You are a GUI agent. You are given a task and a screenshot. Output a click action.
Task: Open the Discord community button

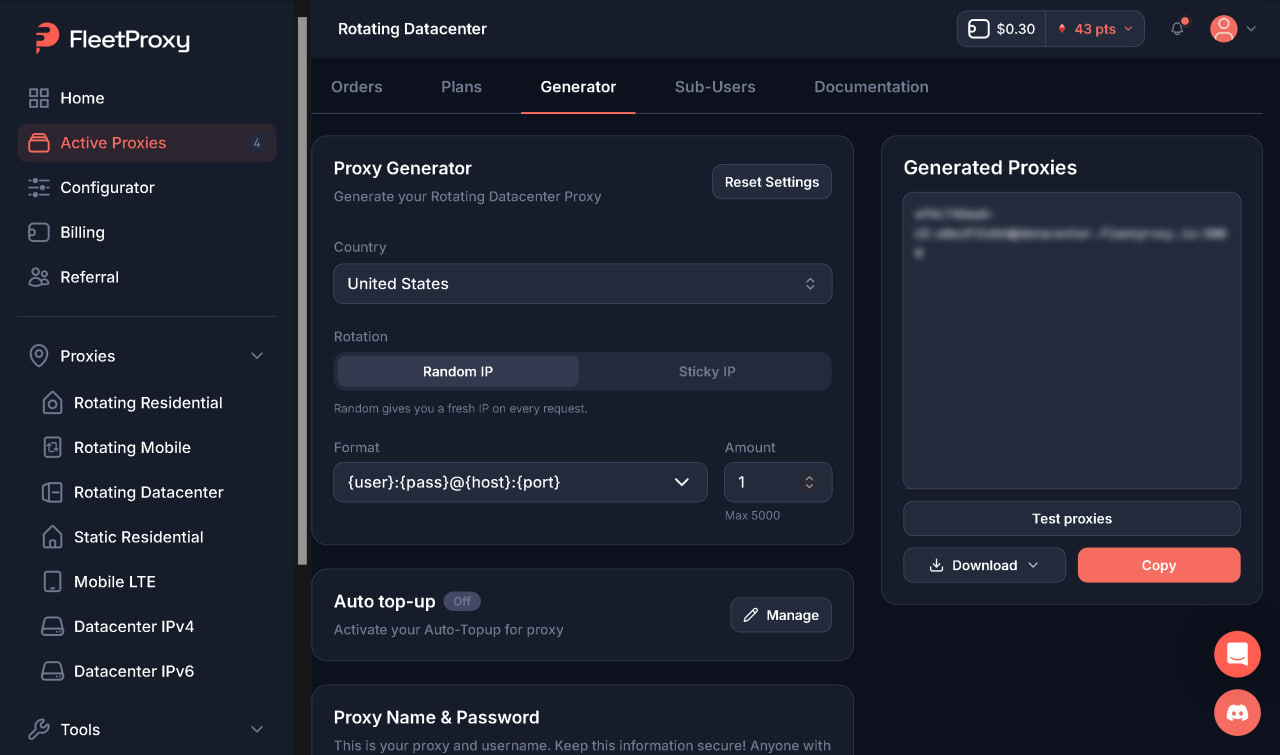click(x=1238, y=713)
